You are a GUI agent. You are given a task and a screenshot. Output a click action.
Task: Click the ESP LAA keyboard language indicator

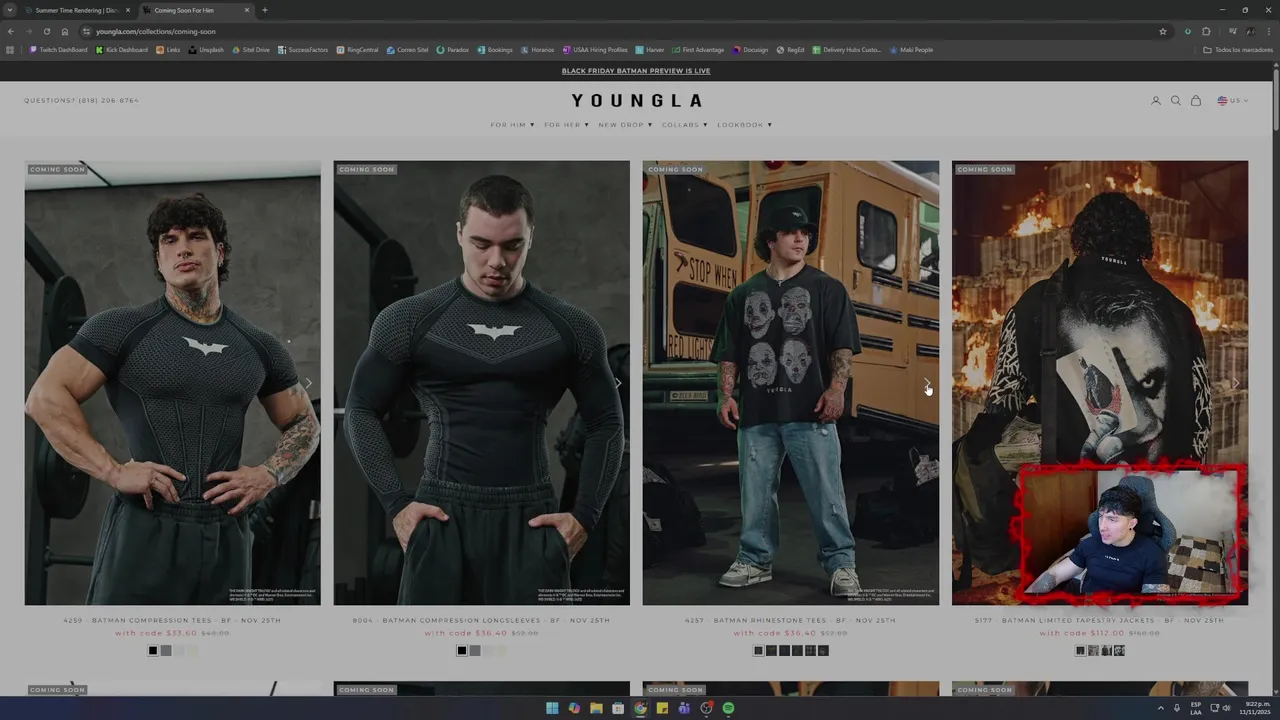click(x=1196, y=708)
